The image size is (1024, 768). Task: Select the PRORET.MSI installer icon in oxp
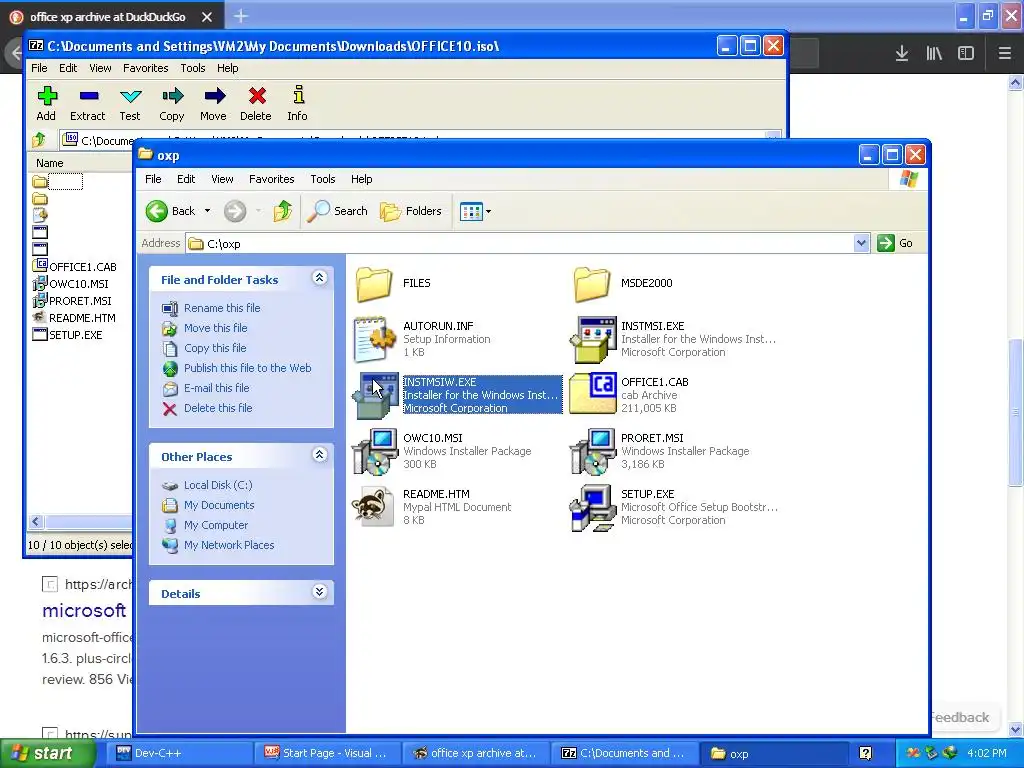tap(593, 451)
